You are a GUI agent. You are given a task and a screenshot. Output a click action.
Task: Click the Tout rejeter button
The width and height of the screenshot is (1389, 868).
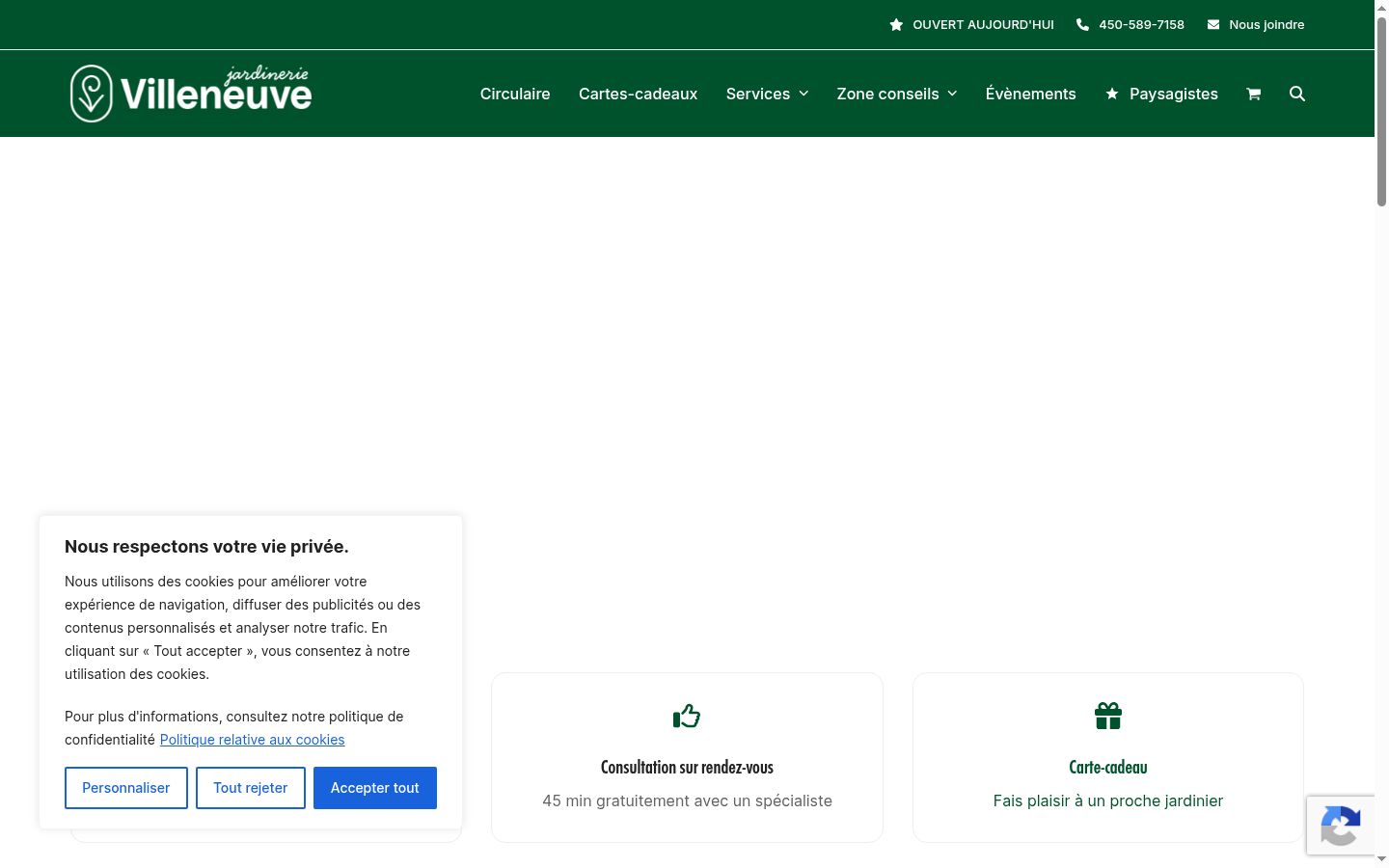click(251, 788)
